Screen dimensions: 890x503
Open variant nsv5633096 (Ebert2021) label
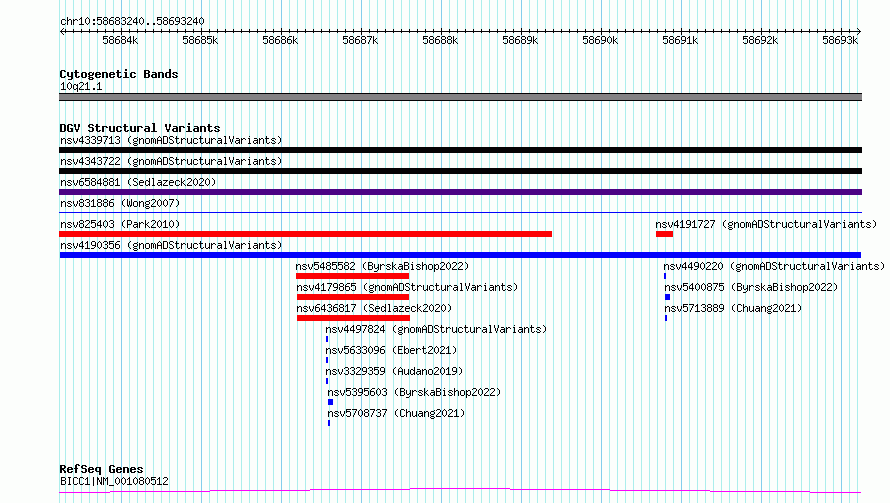[391, 350]
